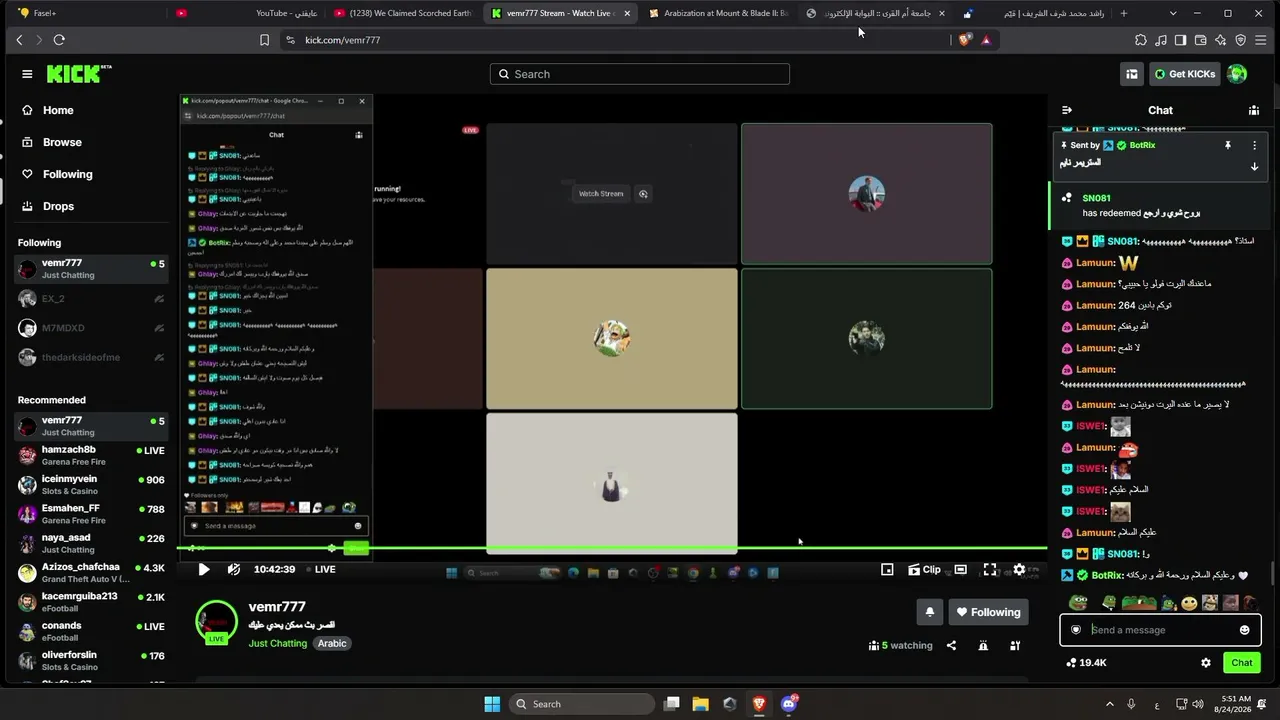Toggle theater mode in player
Image resolution: width=1280 pixels, height=720 pixels.
point(960,569)
